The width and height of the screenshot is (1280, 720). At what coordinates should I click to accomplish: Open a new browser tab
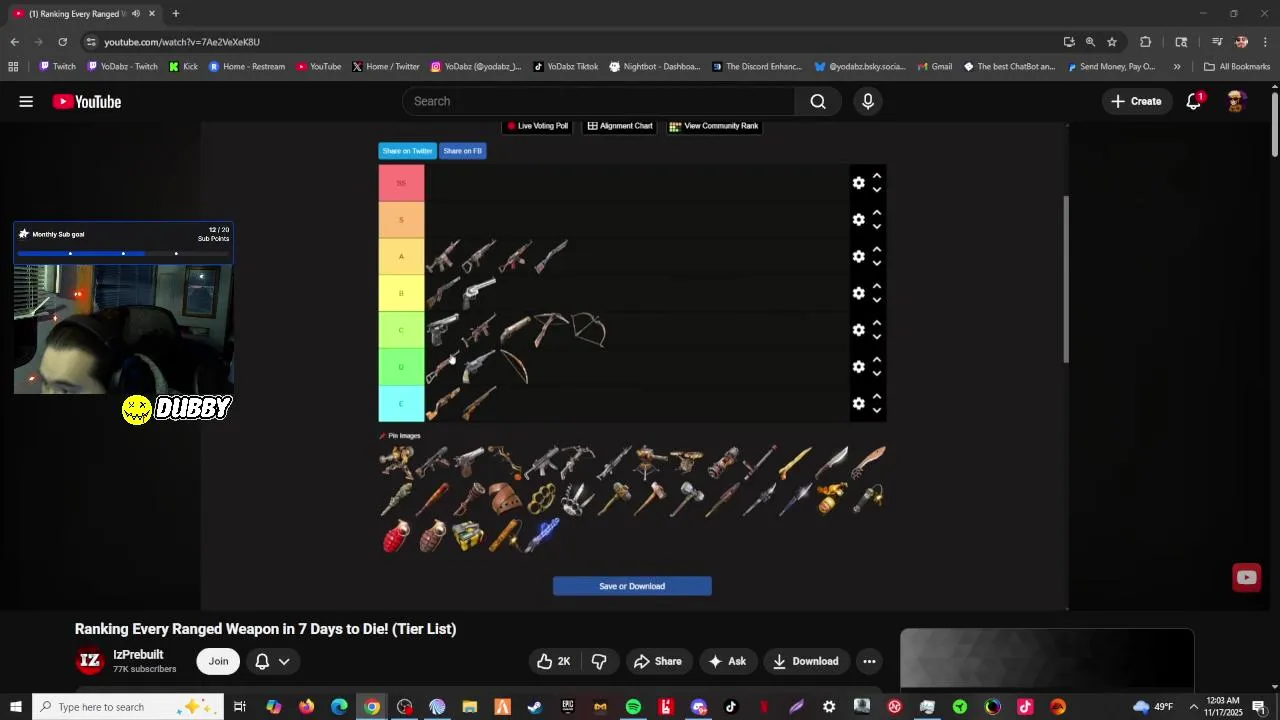tap(176, 14)
